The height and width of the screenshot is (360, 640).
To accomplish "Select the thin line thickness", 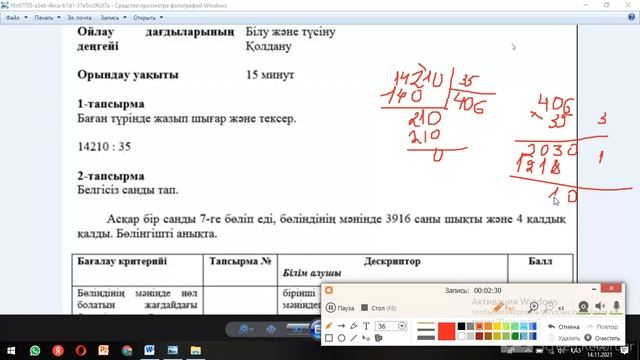I will click(x=426, y=323).
